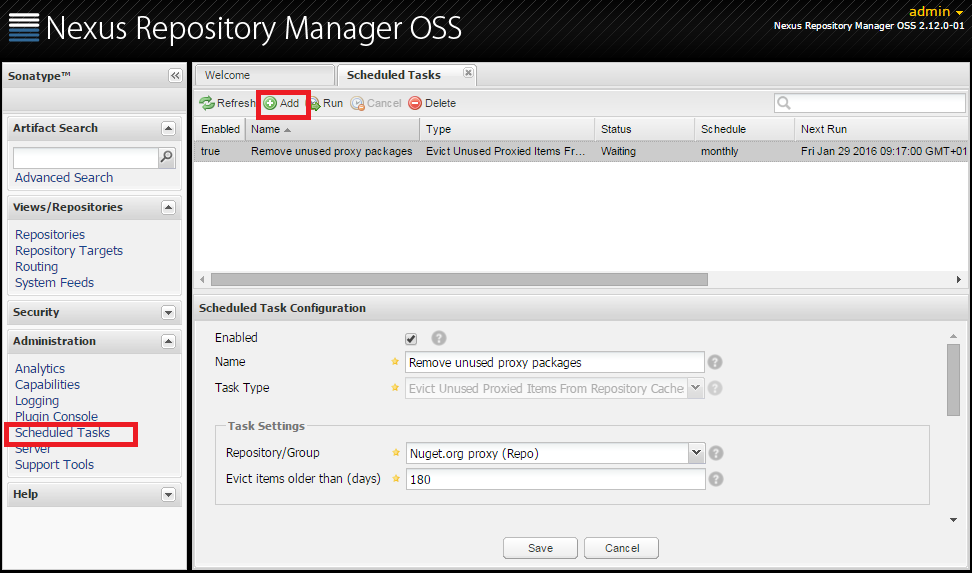Expand the Security section
Image resolution: width=972 pixels, height=573 pixels.
click(168, 313)
